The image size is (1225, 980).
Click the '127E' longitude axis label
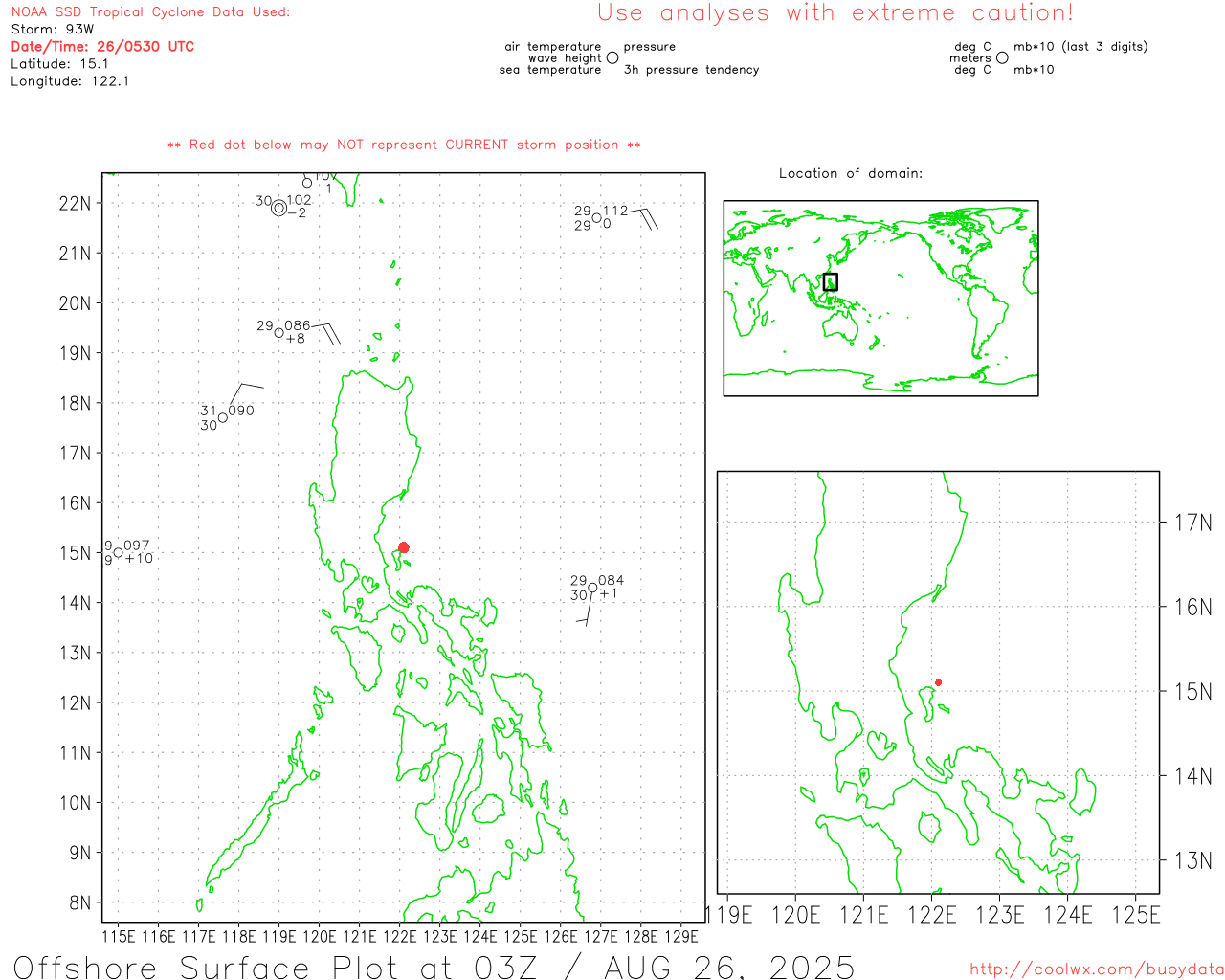coord(601,936)
